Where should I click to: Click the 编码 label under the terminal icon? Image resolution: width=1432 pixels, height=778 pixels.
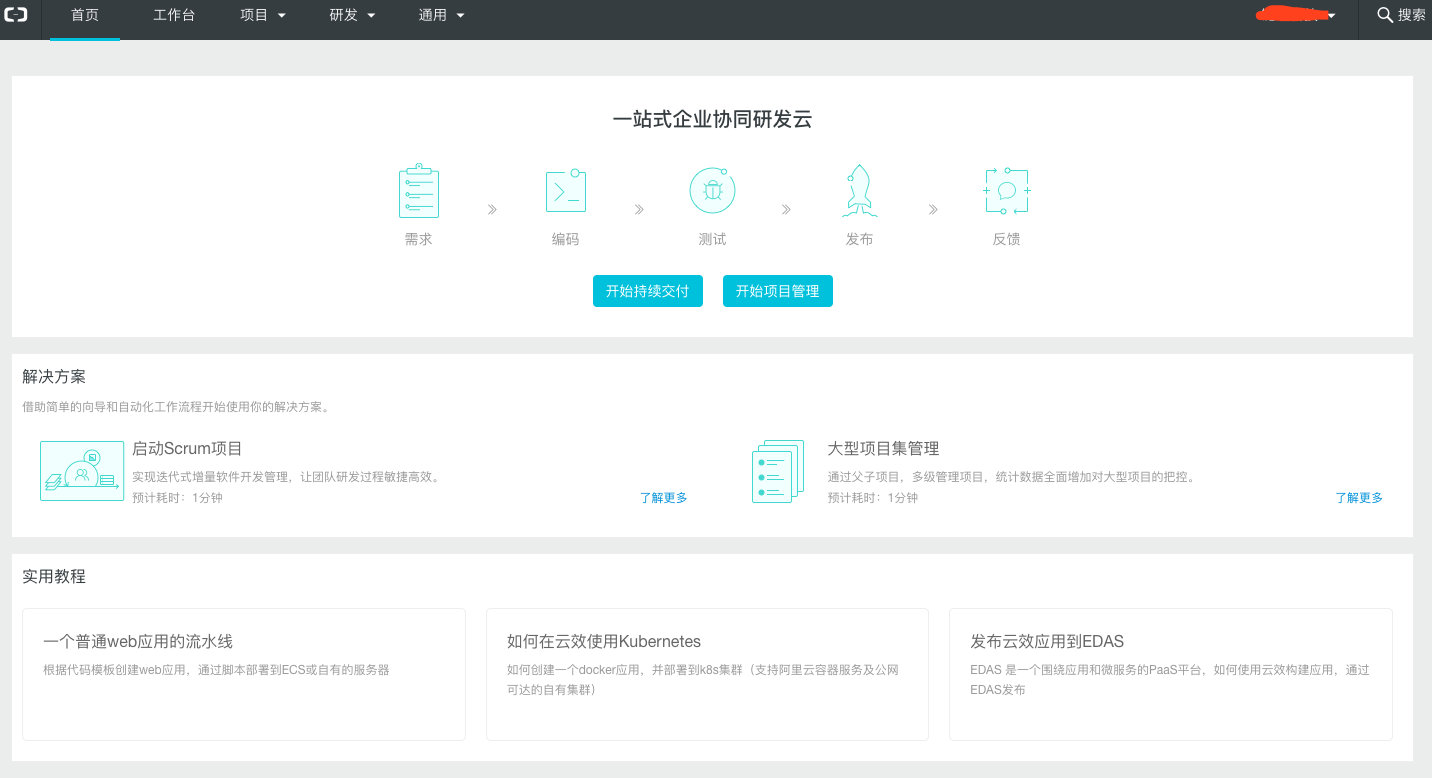coord(565,240)
